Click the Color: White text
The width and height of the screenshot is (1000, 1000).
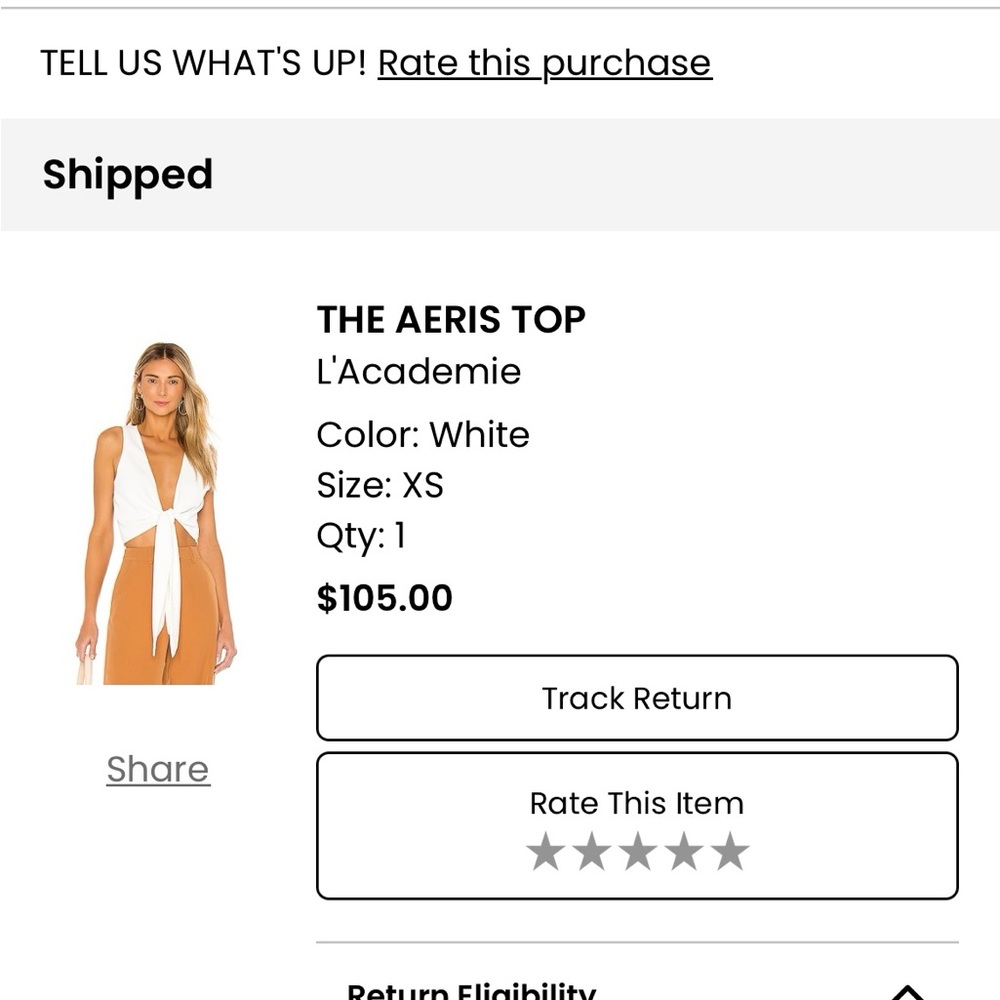coord(423,435)
